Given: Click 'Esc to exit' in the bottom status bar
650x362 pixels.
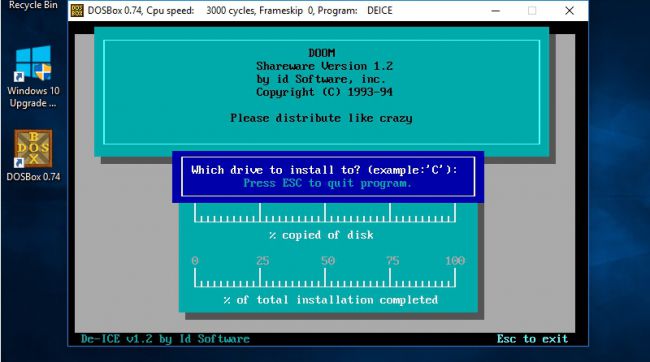Looking at the screenshot, I should 532,339.
